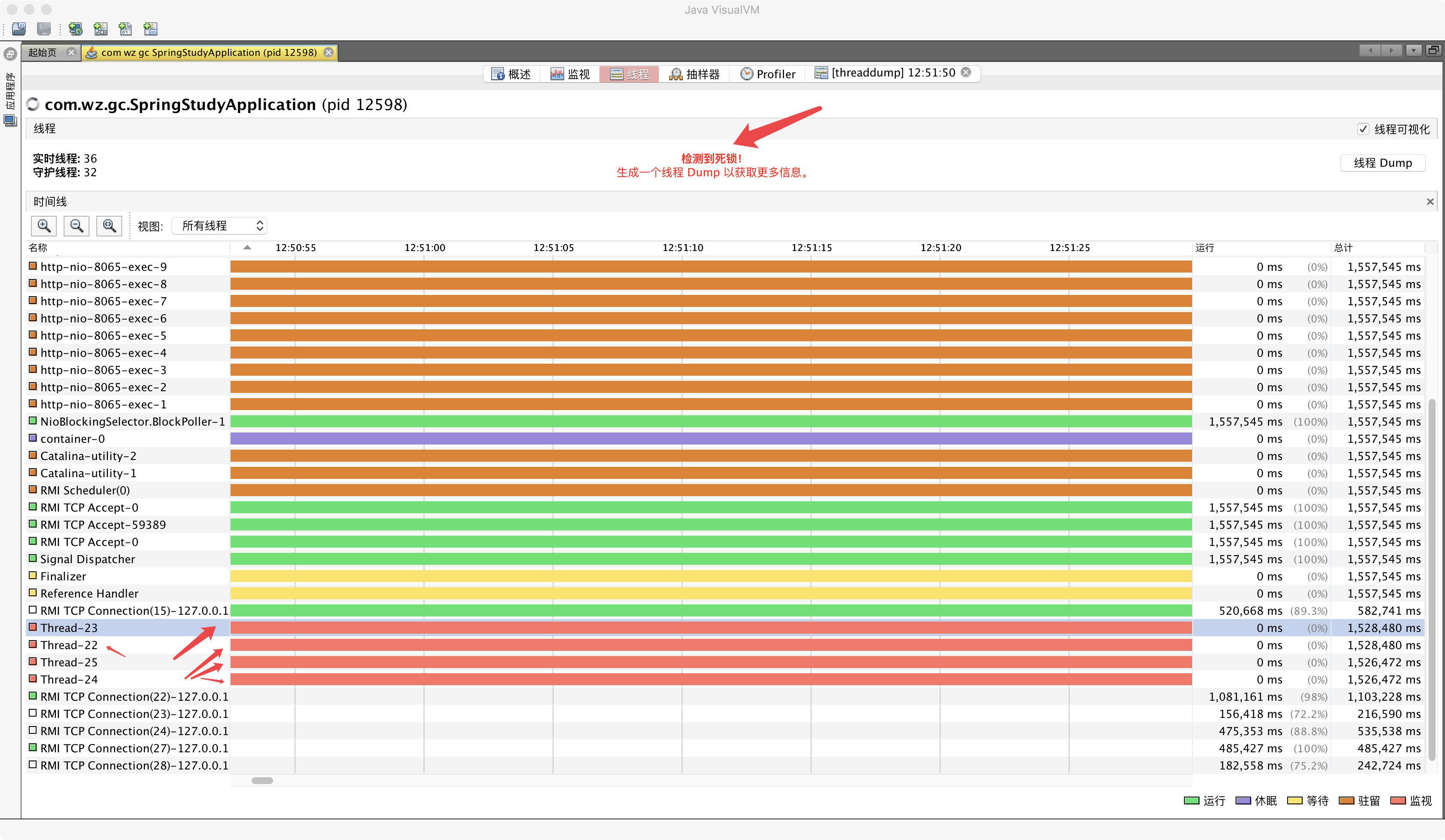This screenshot has height=840, width=1445.
Task: Open the document list dropdown arrow
Action: coord(1414,50)
